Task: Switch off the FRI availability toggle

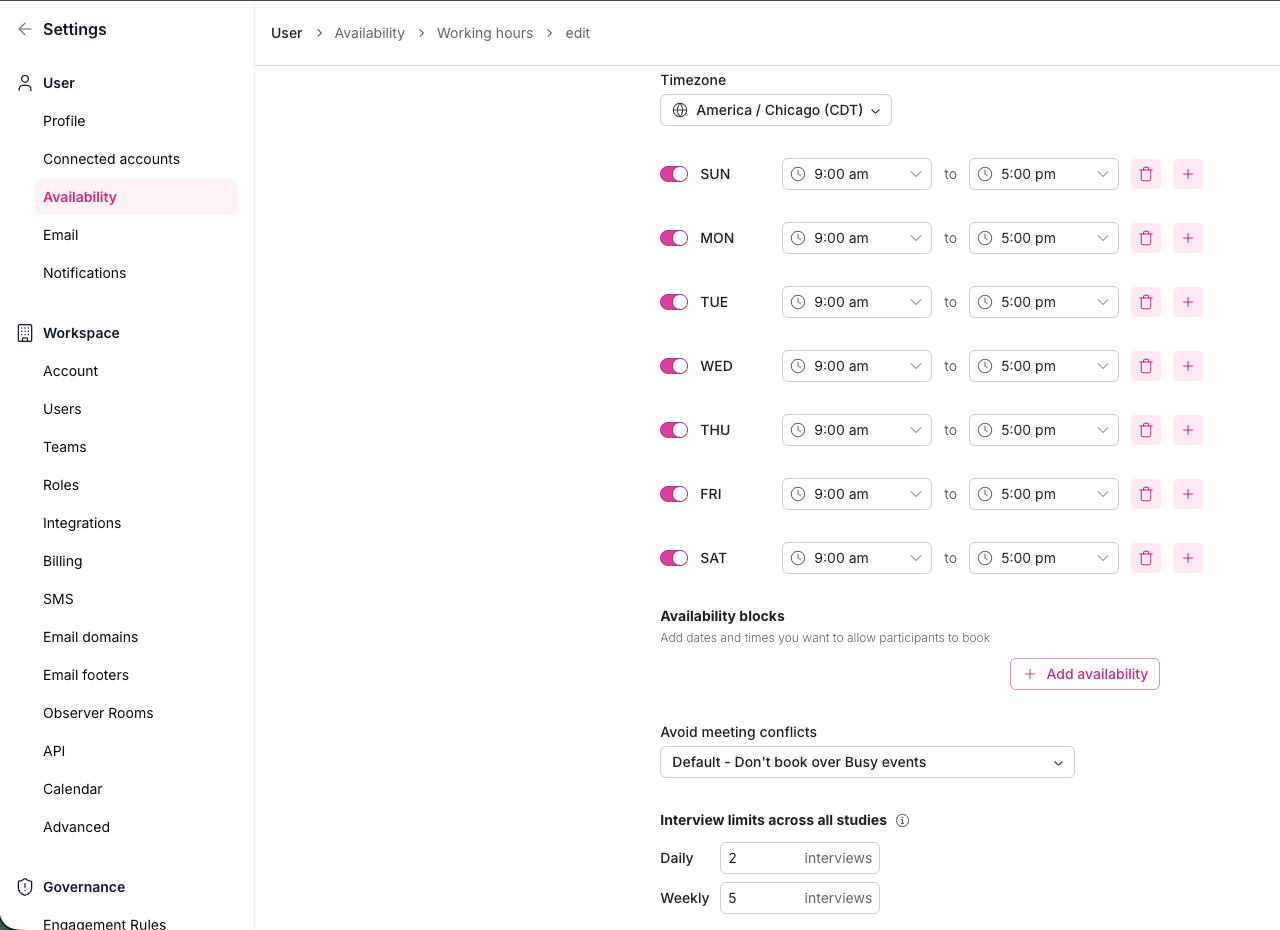Action: pos(674,494)
